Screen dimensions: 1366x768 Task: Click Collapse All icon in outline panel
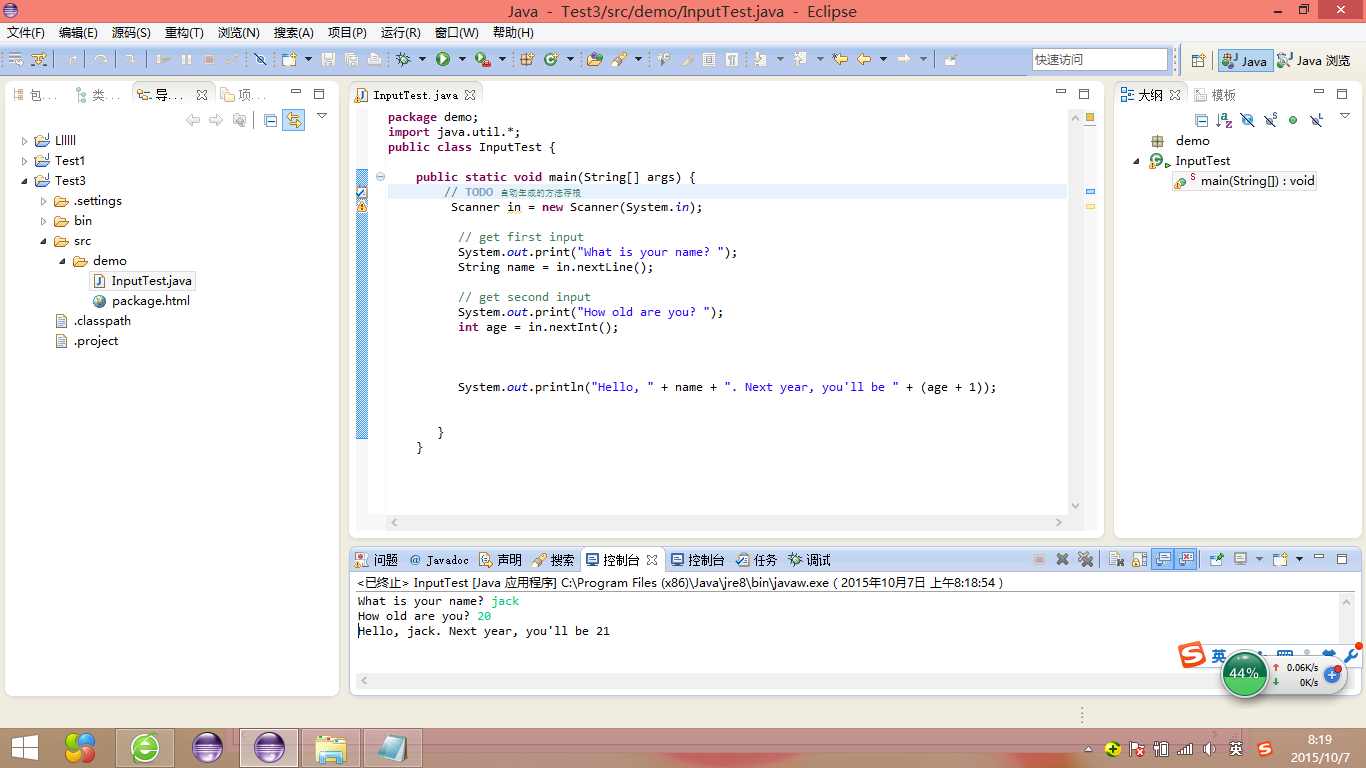[1202, 120]
